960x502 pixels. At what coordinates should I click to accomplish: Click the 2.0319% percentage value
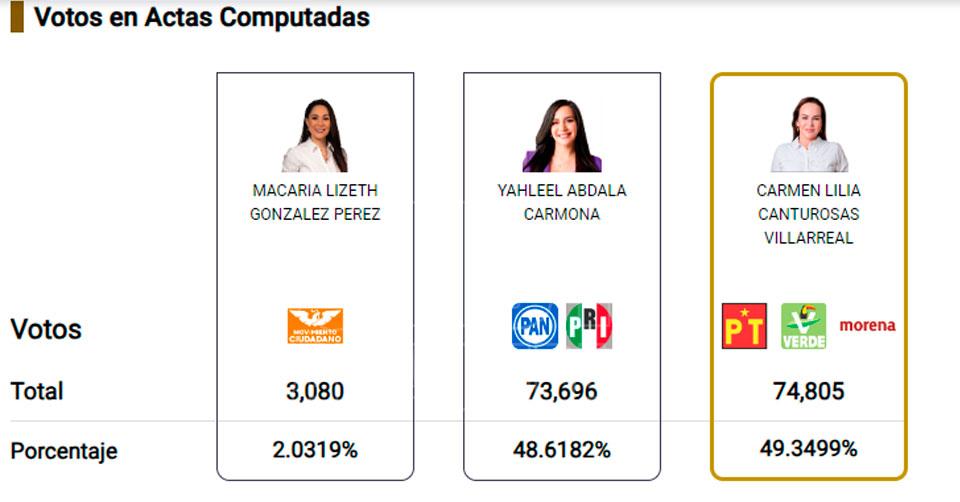pos(315,450)
